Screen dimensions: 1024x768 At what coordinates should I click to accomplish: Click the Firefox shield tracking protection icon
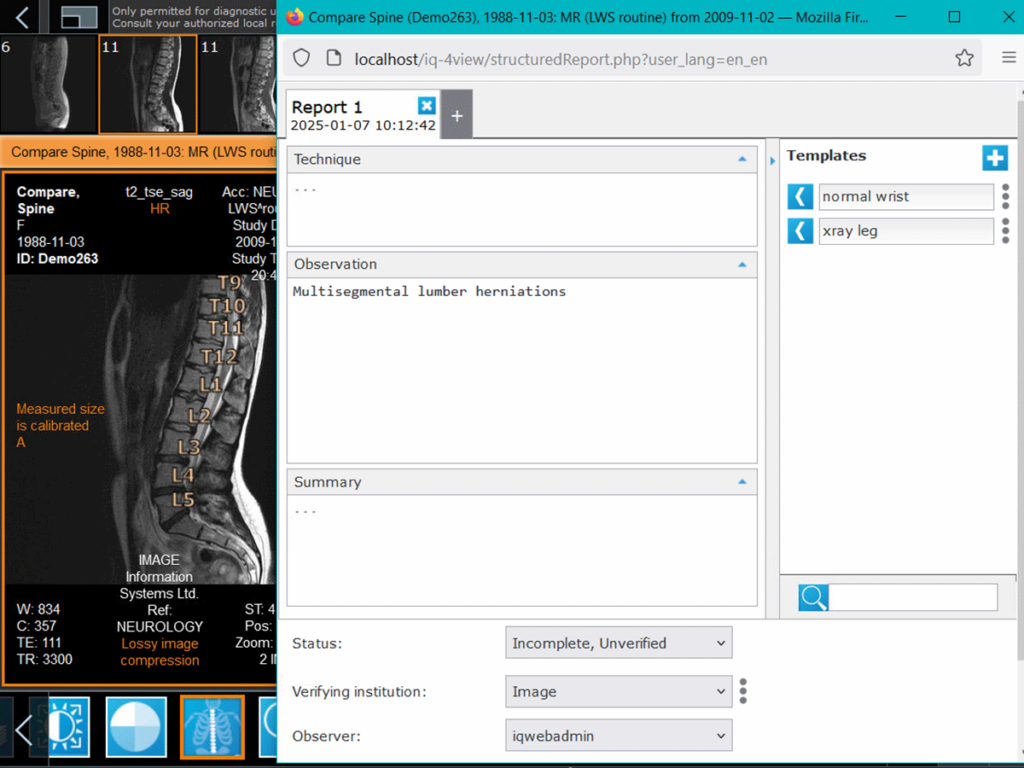click(x=301, y=58)
